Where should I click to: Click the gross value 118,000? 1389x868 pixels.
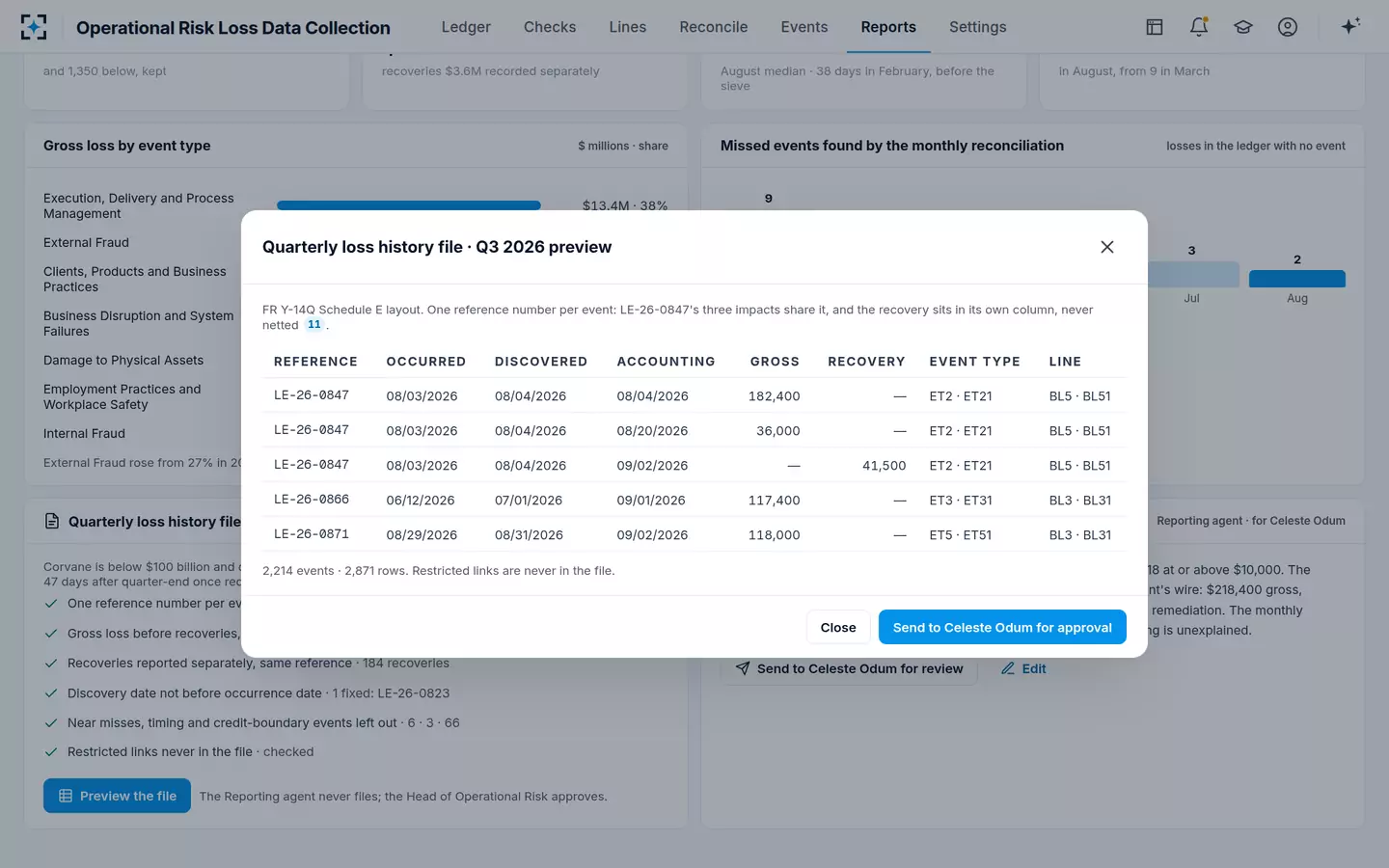pyautogui.click(x=774, y=535)
